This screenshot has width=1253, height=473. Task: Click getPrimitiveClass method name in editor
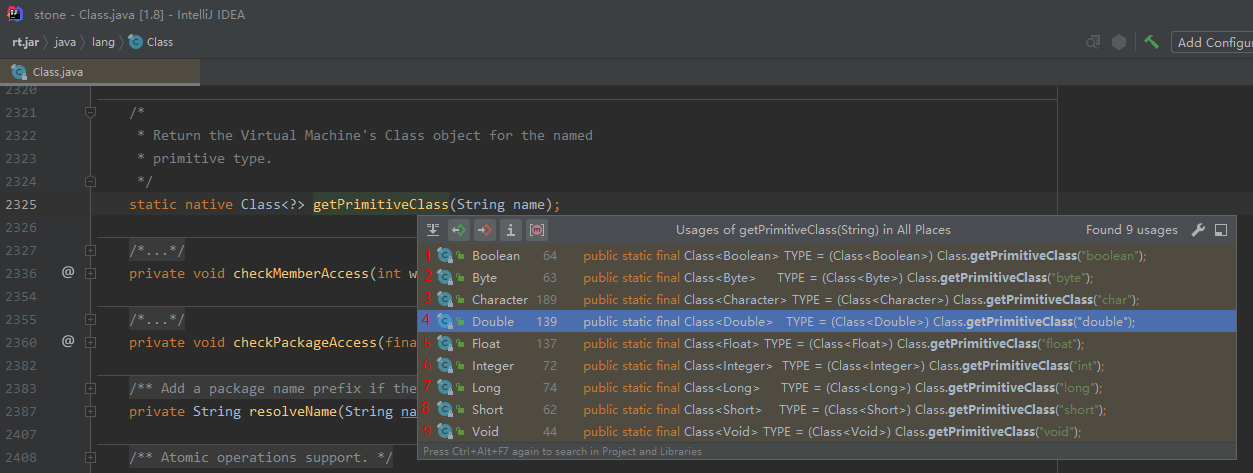[x=380, y=204]
